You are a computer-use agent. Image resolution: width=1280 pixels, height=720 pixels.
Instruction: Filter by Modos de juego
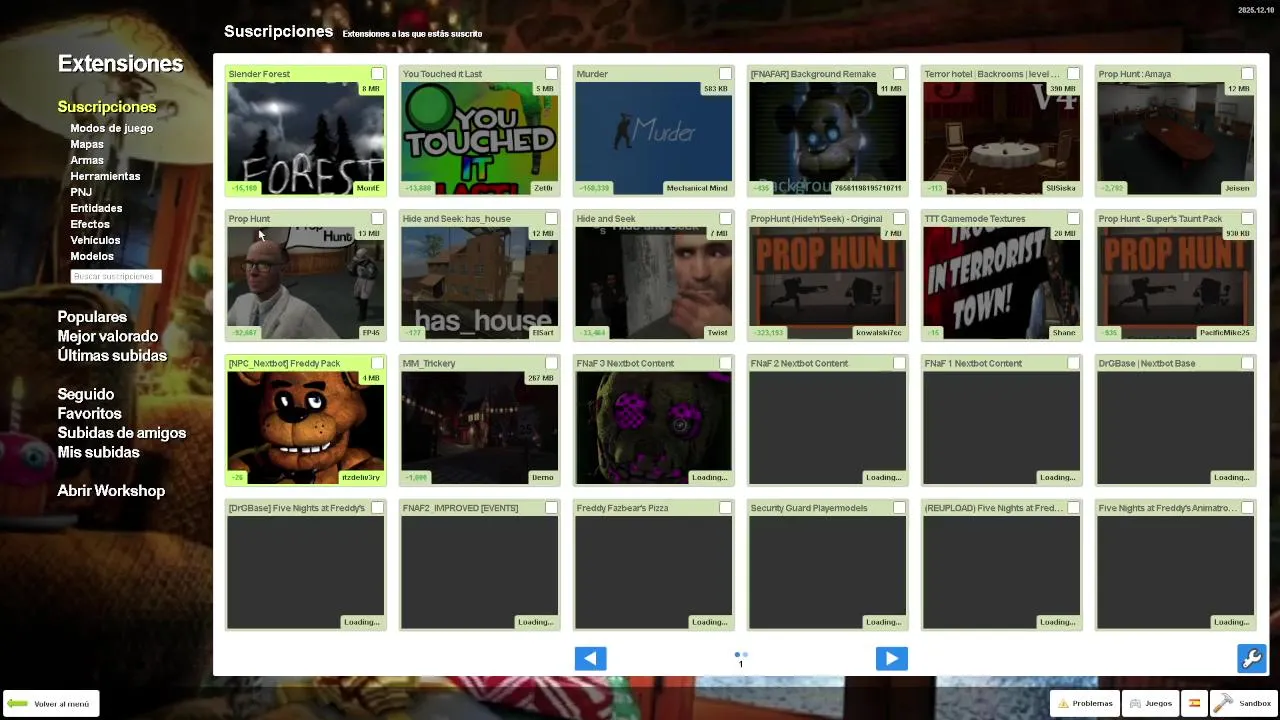112,128
